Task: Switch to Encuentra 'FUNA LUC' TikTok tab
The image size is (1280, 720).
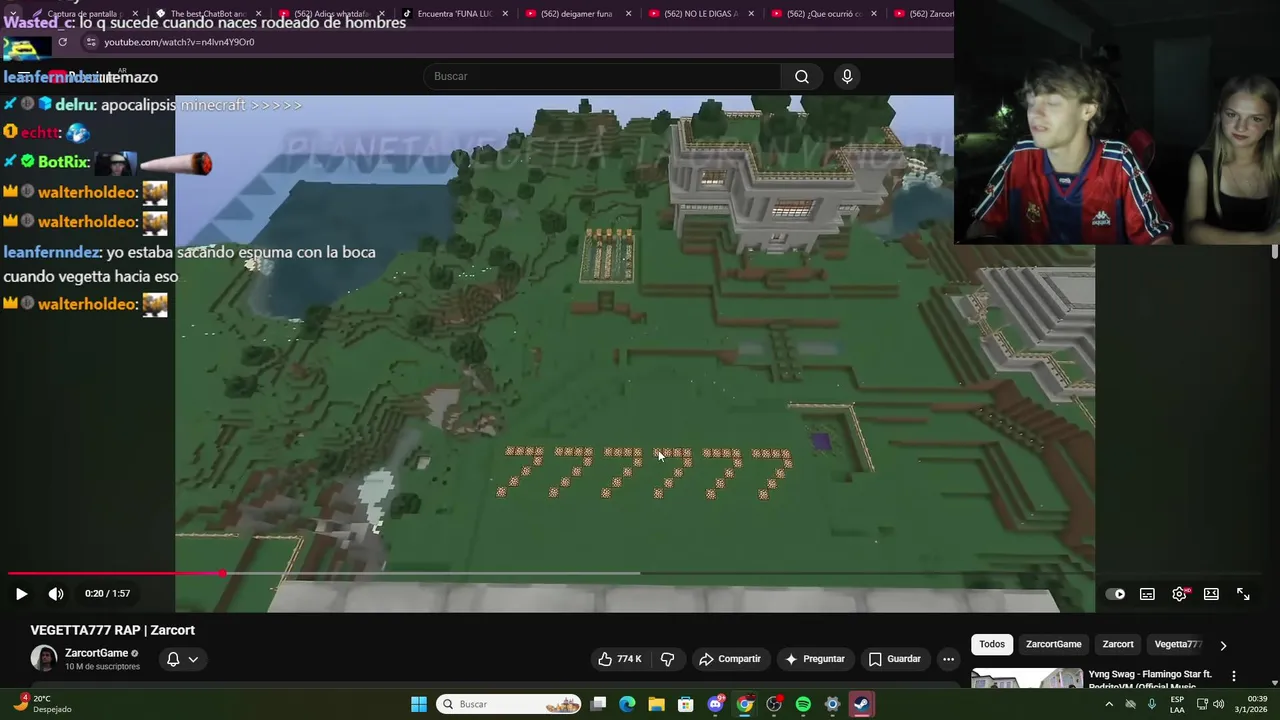Action: 455,14
